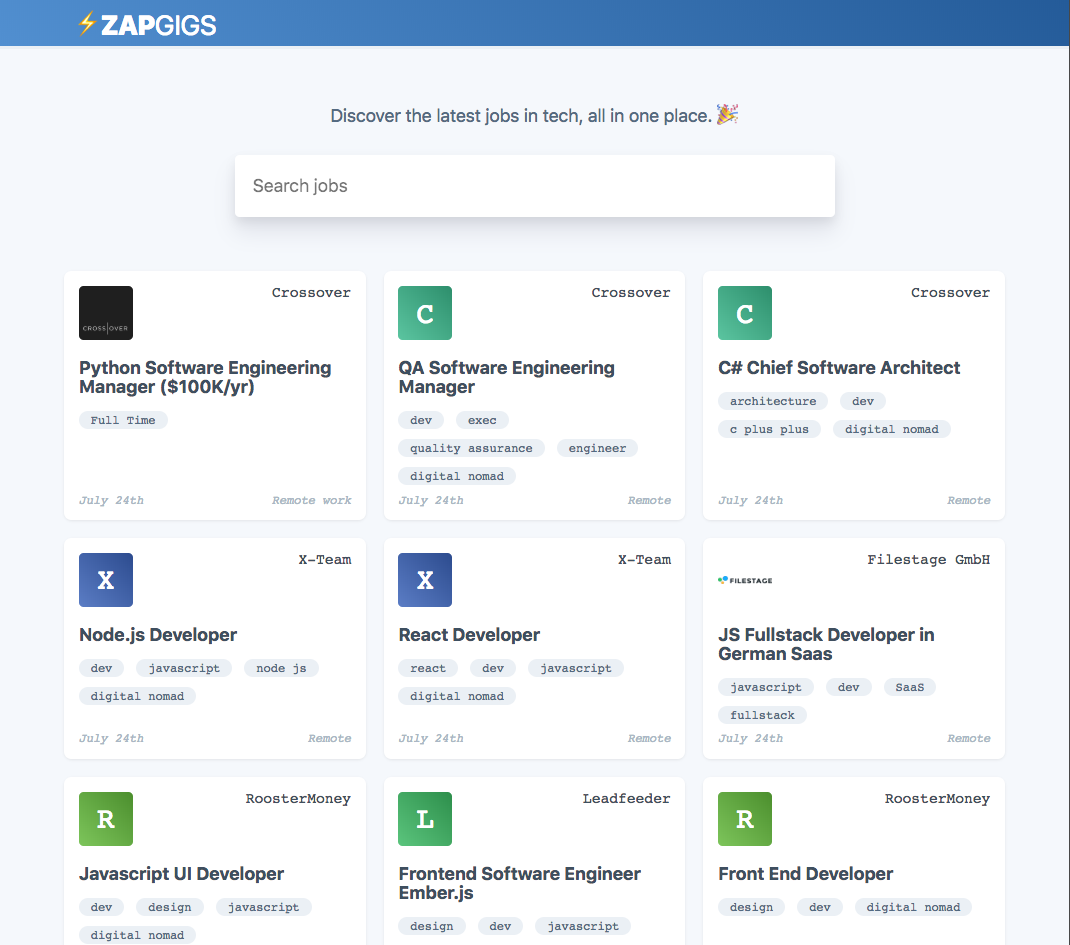Select digital nomad tag on React Developer card
This screenshot has width=1070, height=945.
click(x=457, y=696)
